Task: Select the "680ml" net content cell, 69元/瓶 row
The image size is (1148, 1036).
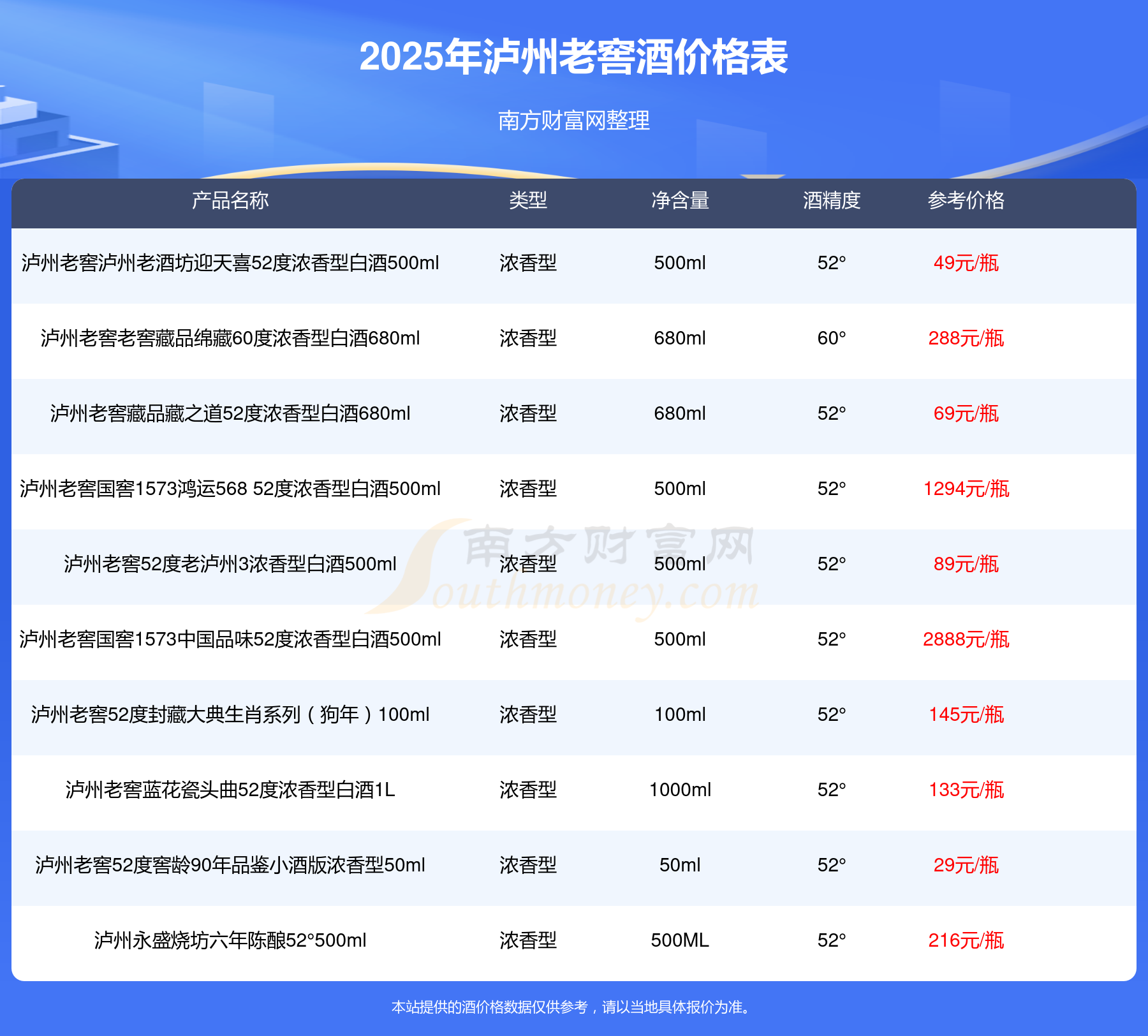Action: point(680,413)
